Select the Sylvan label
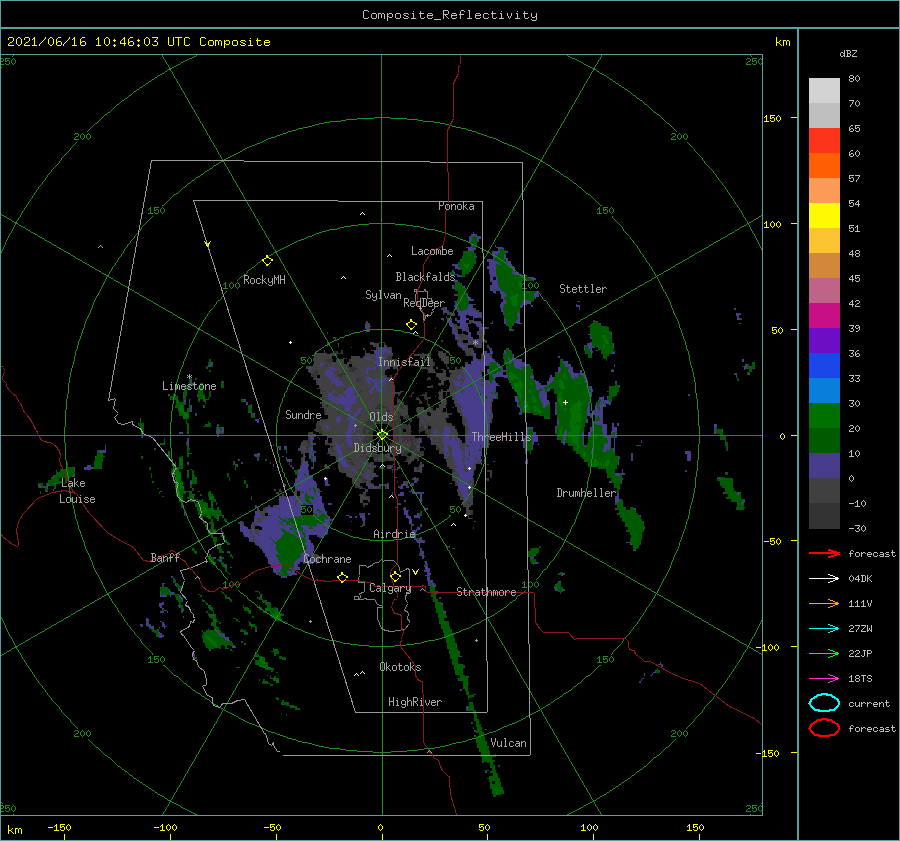Image resolution: width=900 pixels, height=841 pixels. (383, 295)
